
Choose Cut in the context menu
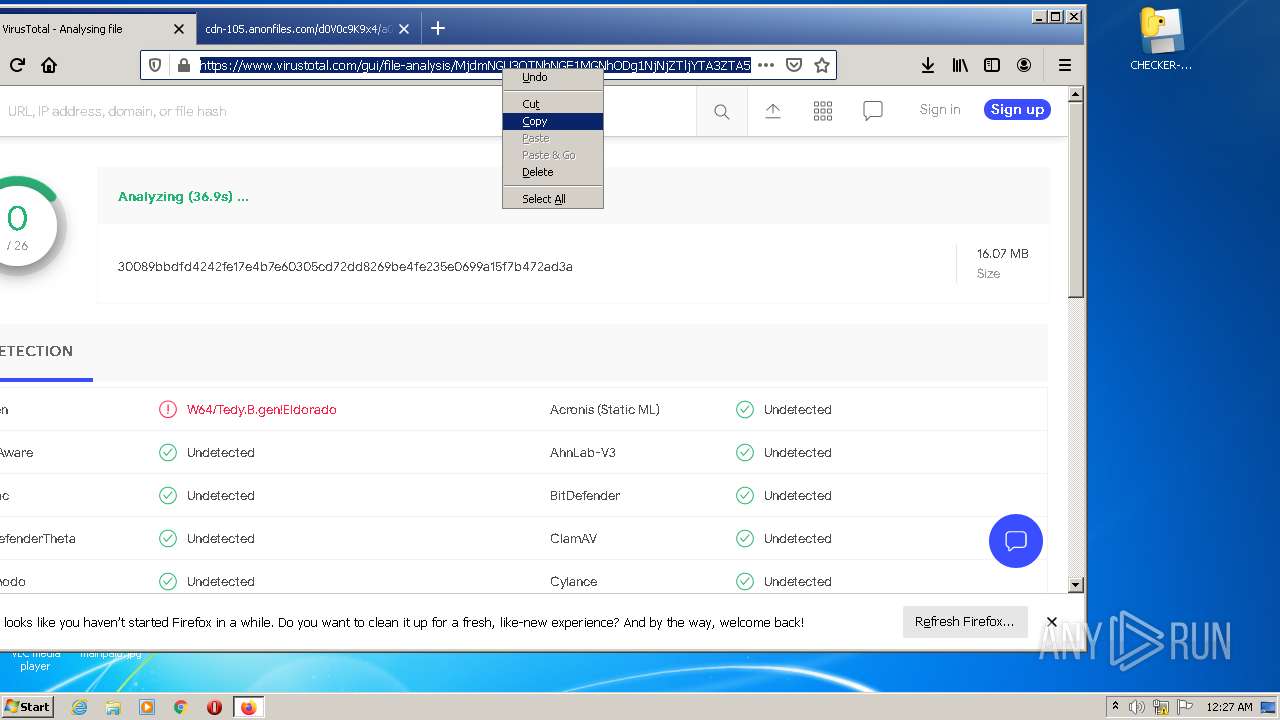point(553,104)
